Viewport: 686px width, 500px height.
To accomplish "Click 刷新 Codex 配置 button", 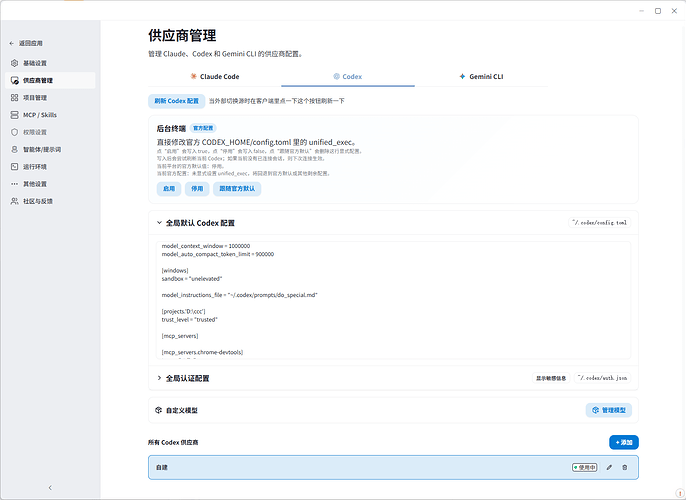I will click(176, 101).
